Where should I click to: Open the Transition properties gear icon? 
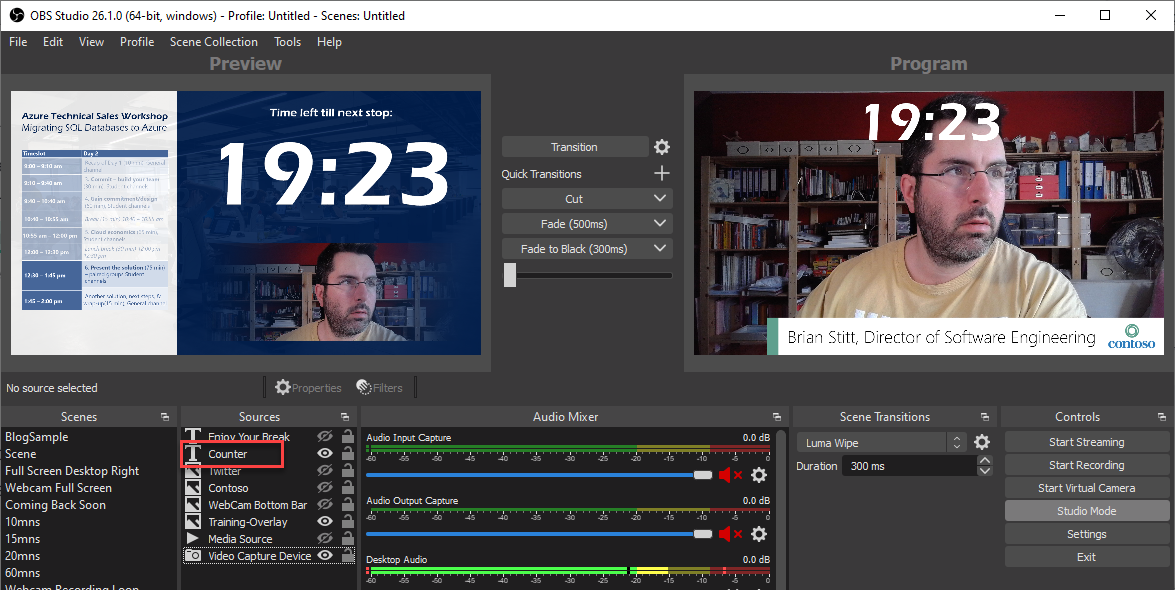pos(661,146)
